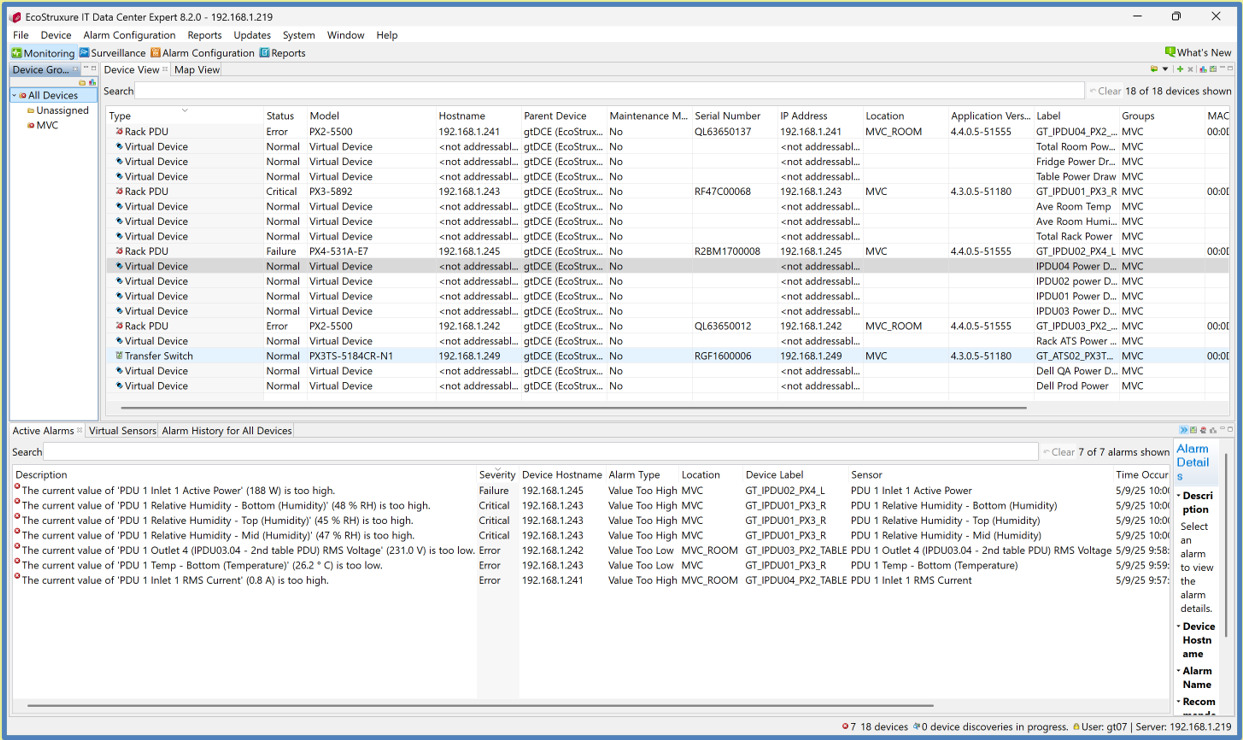Open the dropdown arrow beside the folder icon
Screen dimensions: 1243x740
click(1165, 69)
